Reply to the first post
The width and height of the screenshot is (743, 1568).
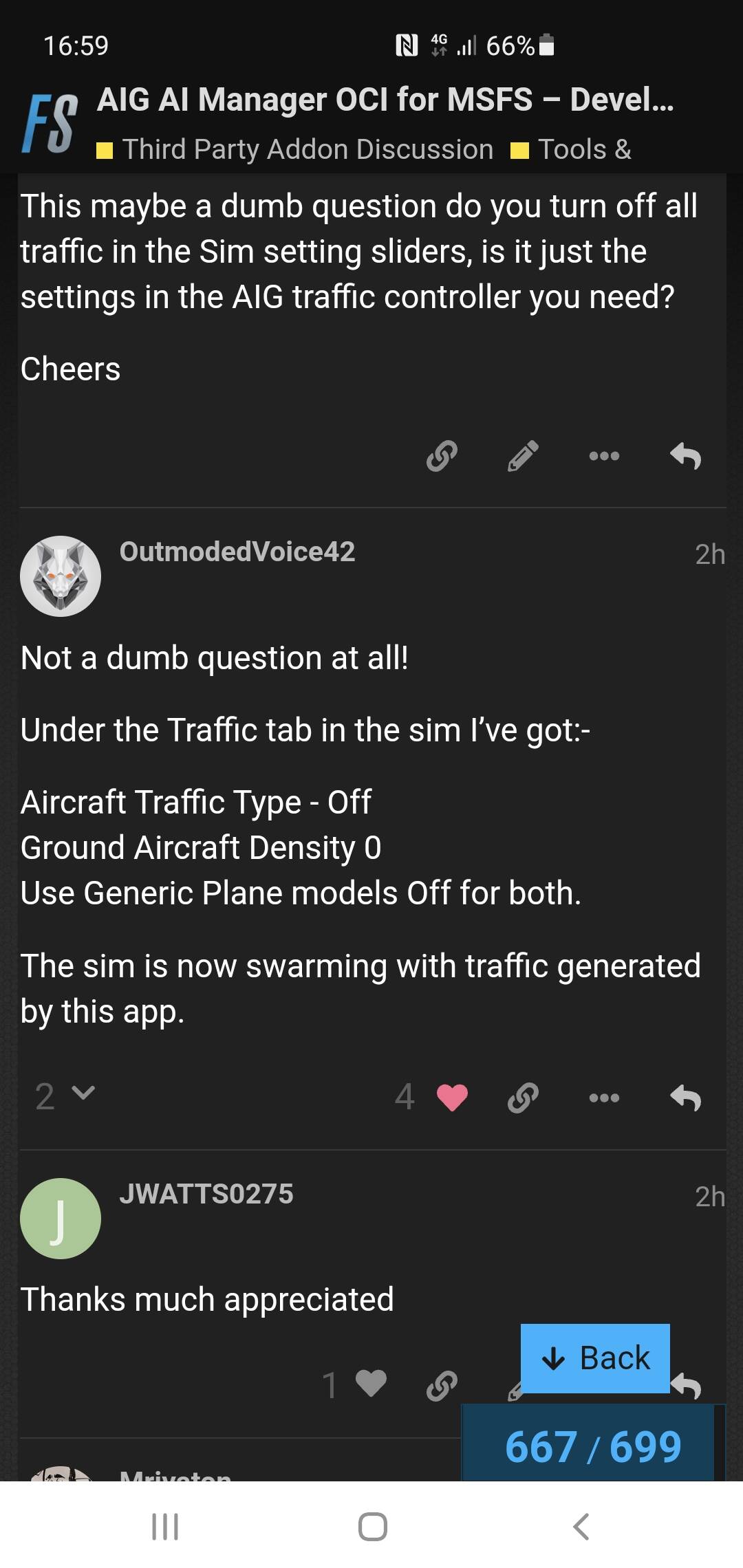point(685,455)
